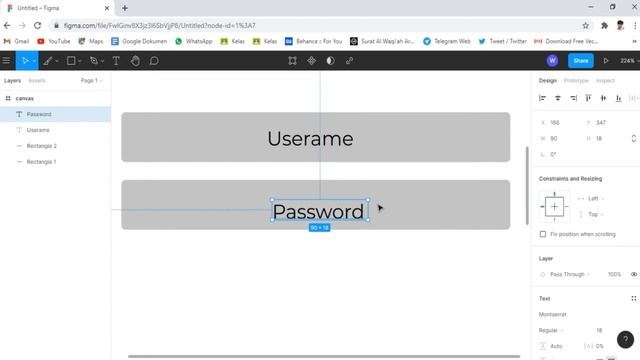
Task: Click the Use as mask icon
Action: (330, 61)
